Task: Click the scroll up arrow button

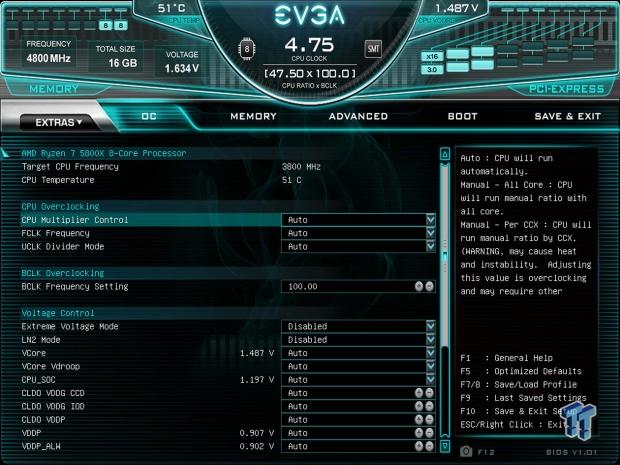Action: 445,154
